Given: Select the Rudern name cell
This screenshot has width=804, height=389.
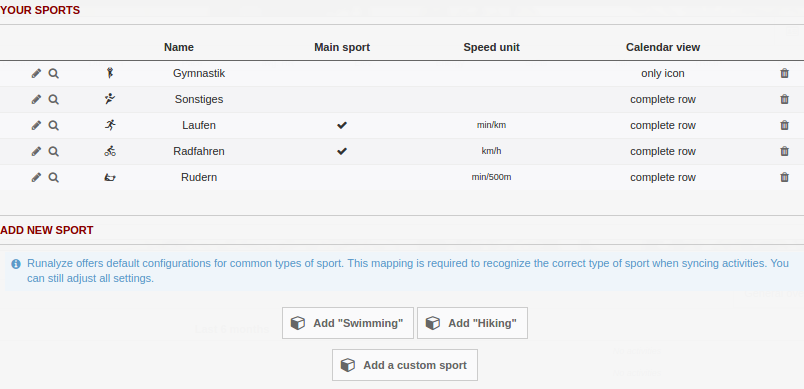Looking at the screenshot, I should (199, 177).
